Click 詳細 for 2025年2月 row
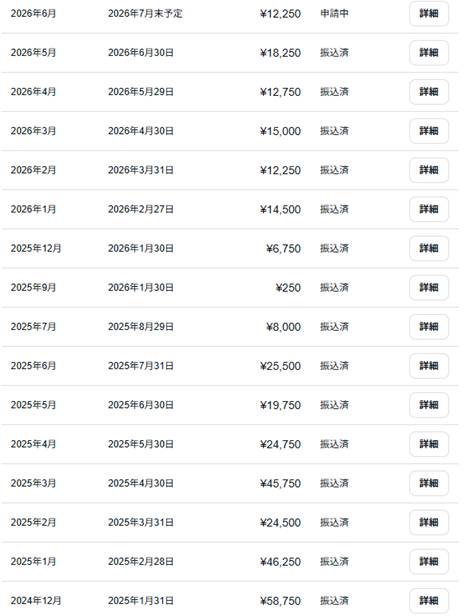Screen dimensions: 466x616 tap(429, 522)
